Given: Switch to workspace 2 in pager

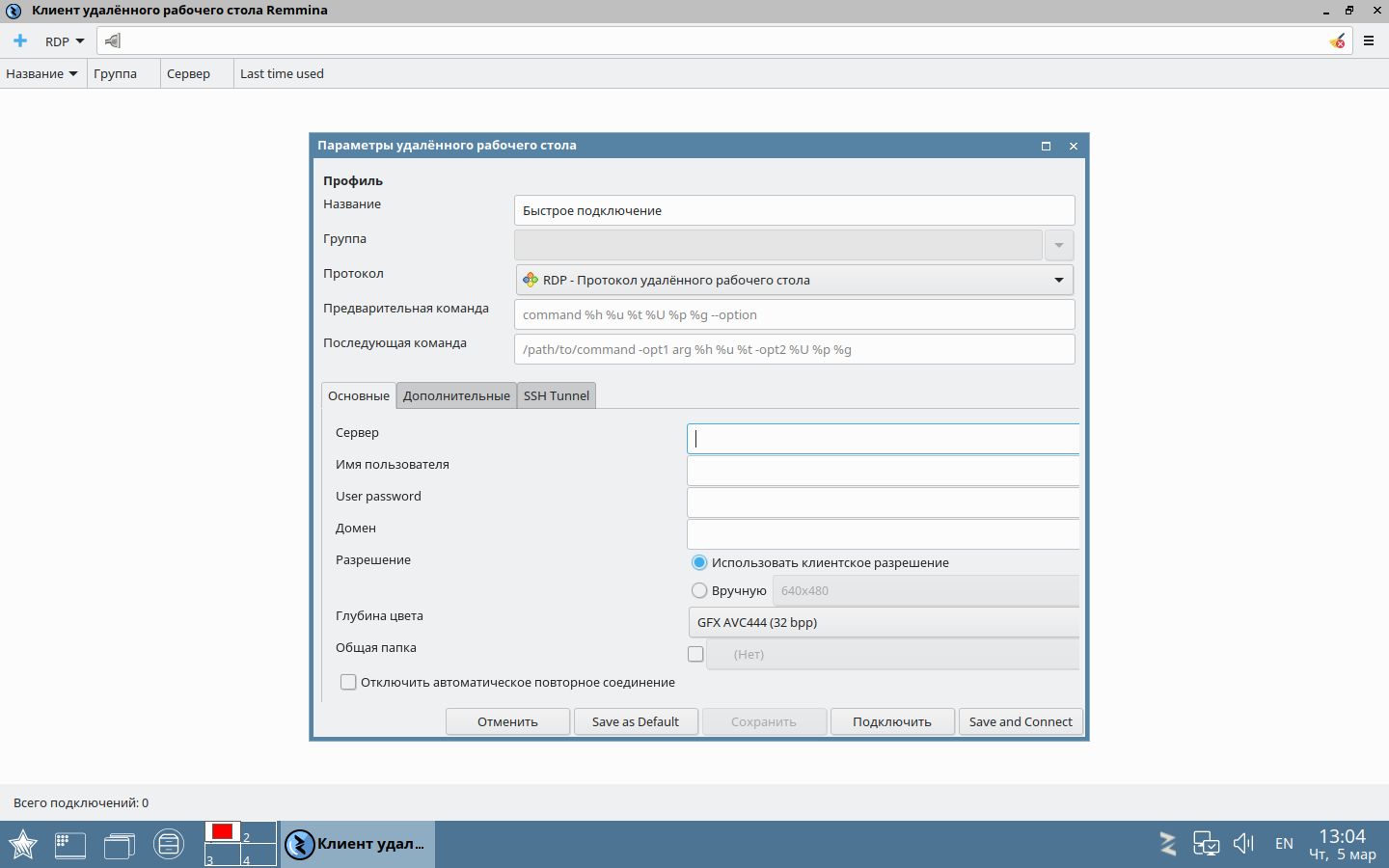Looking at the screenshot, I should coord(259,833).
